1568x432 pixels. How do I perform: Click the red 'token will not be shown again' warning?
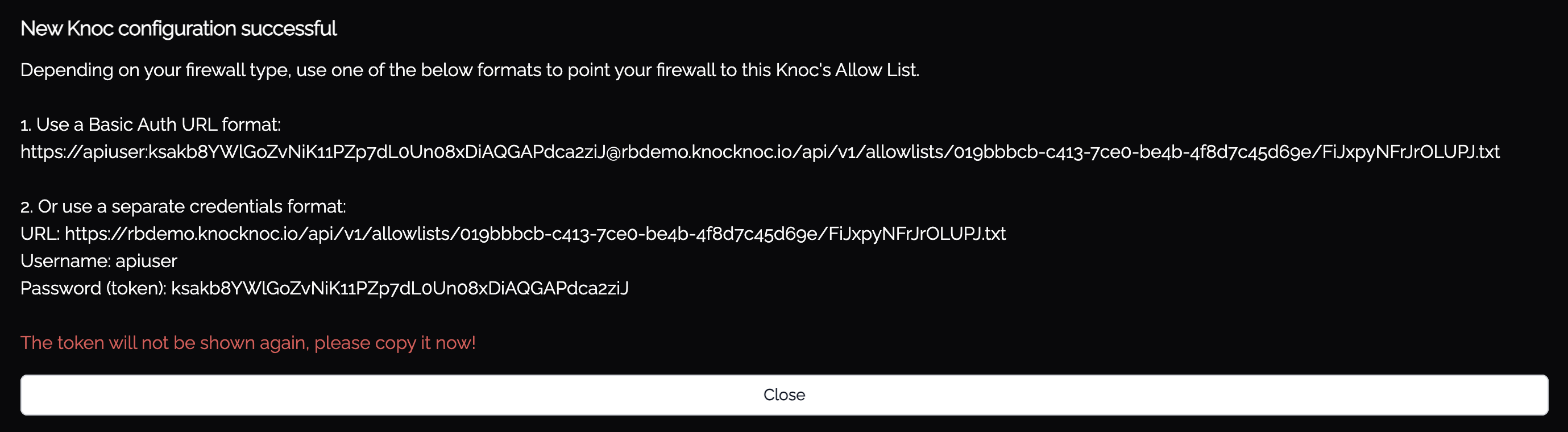click(x=248, y=343)
